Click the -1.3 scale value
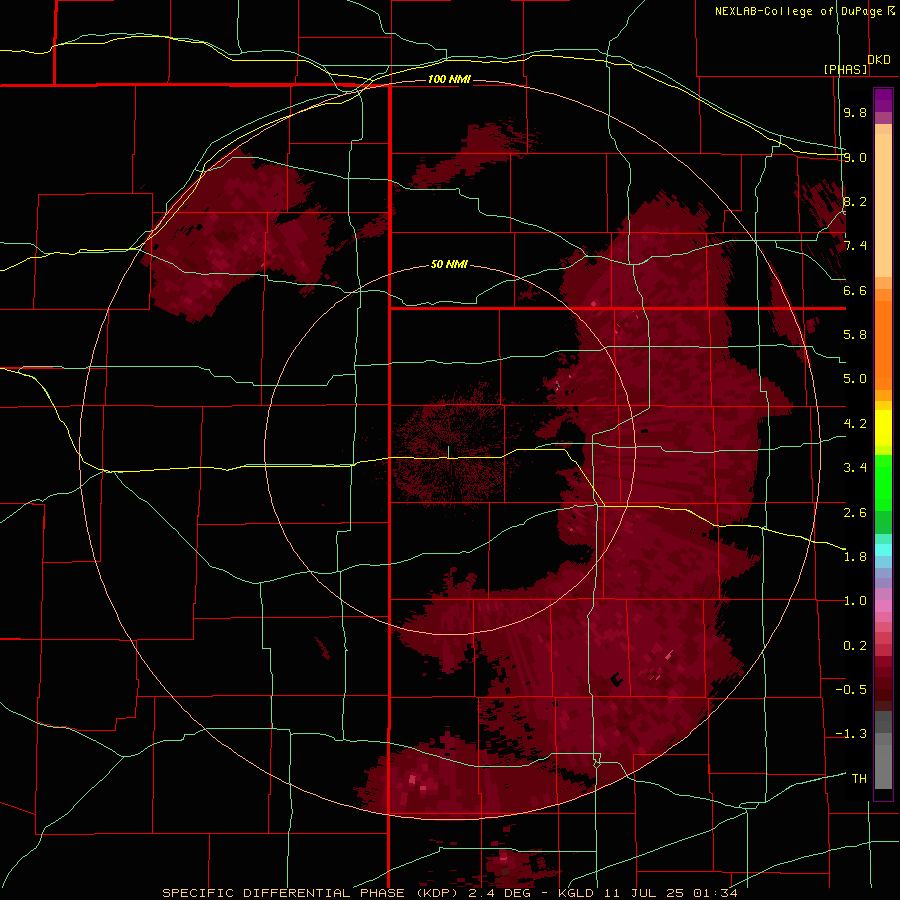Image resolution: width=900 pixels, height=900 pixels. [x=851, y=734]
